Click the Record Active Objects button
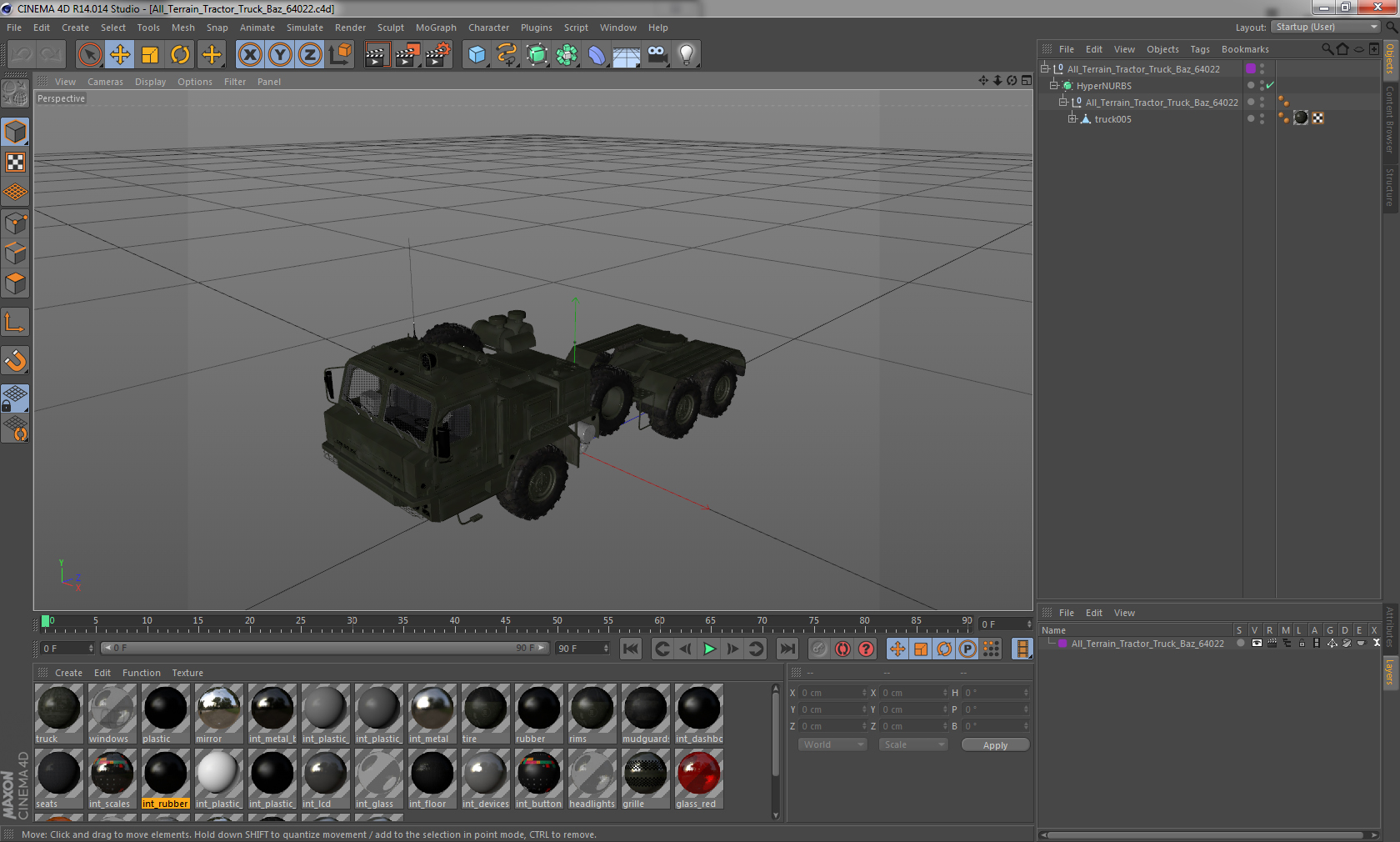 (x=819, y=649)
